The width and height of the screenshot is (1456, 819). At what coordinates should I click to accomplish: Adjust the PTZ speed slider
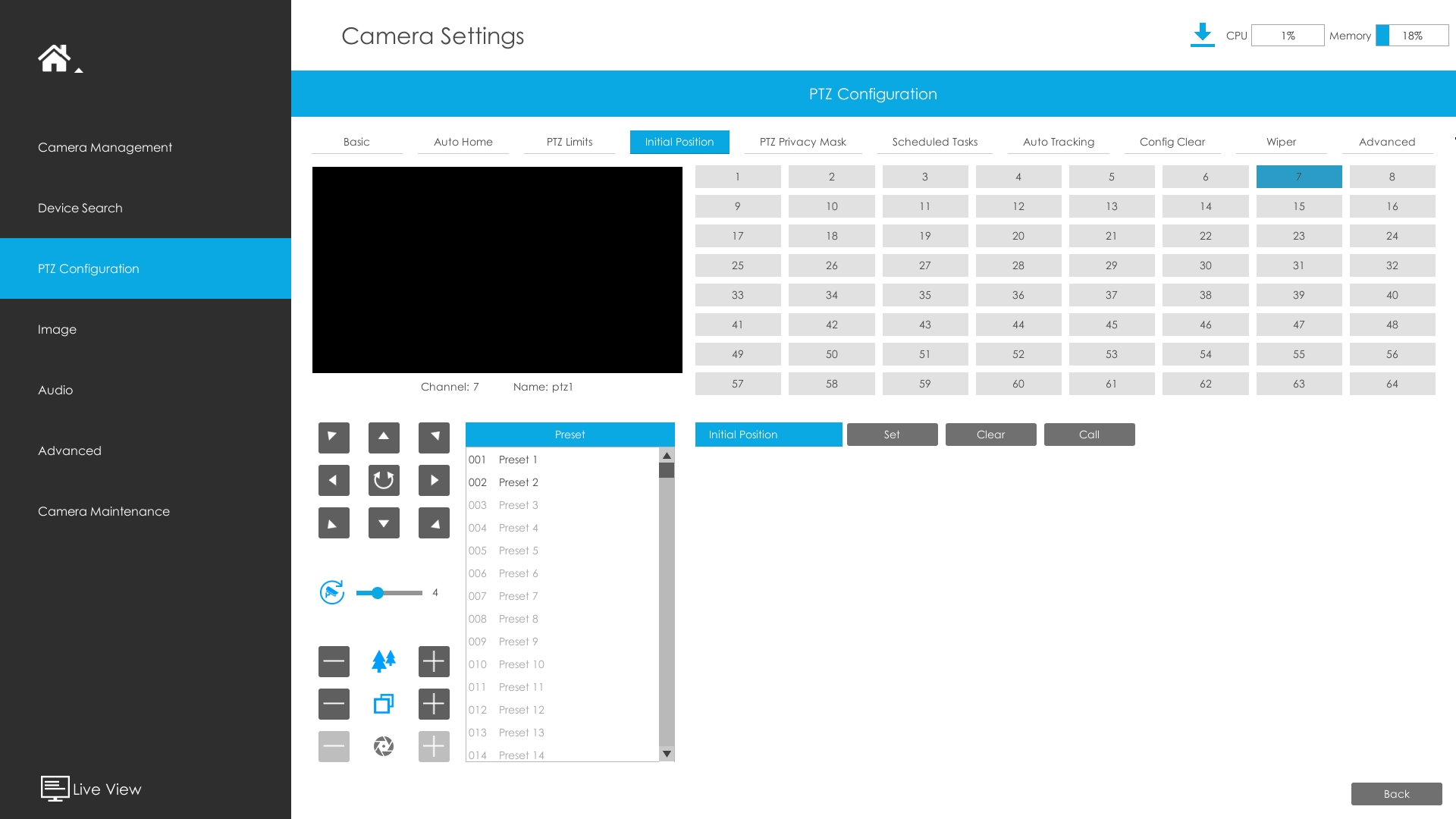[378, 593]
